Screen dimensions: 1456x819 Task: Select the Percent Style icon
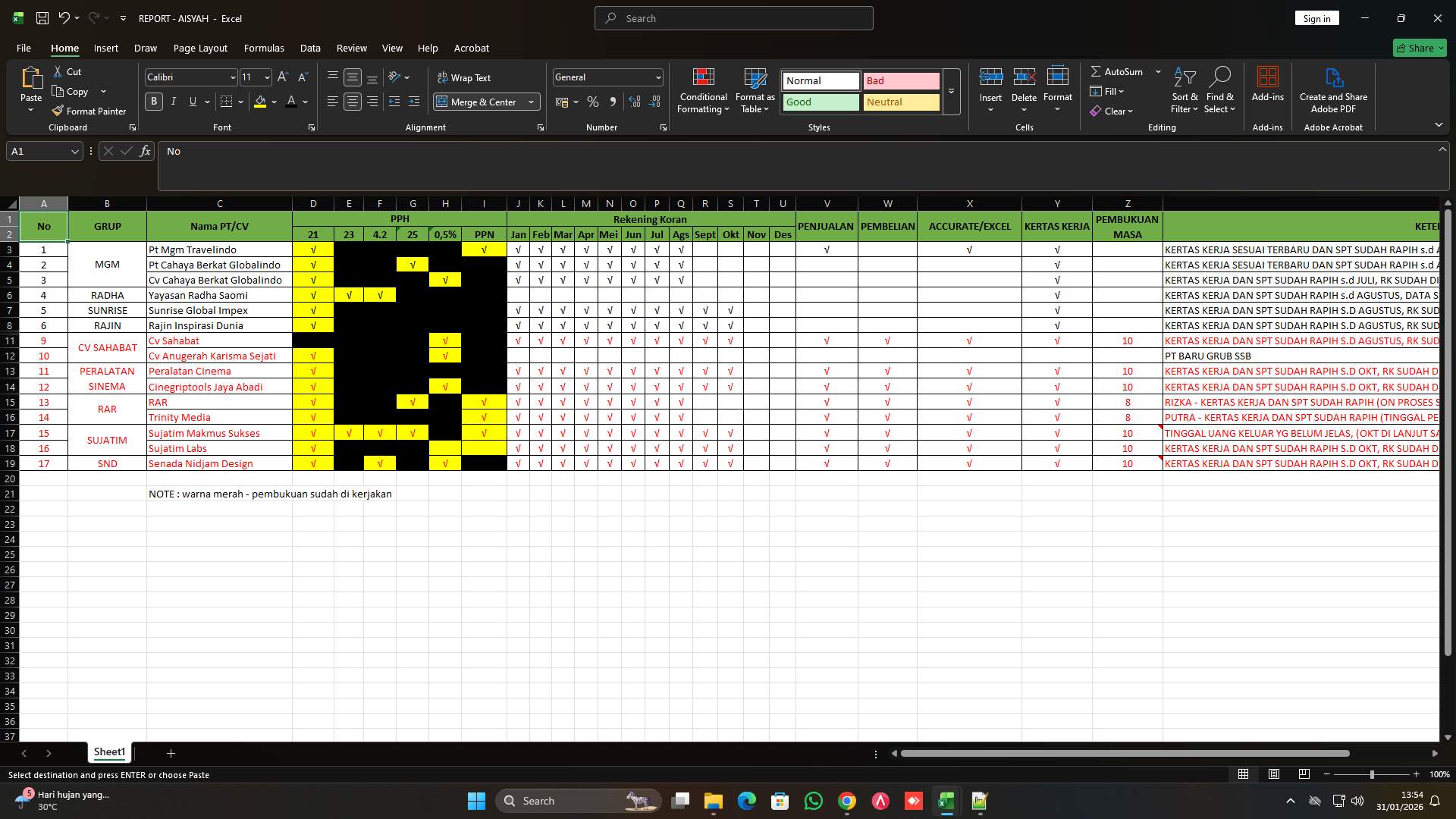(x=592, y=102)
